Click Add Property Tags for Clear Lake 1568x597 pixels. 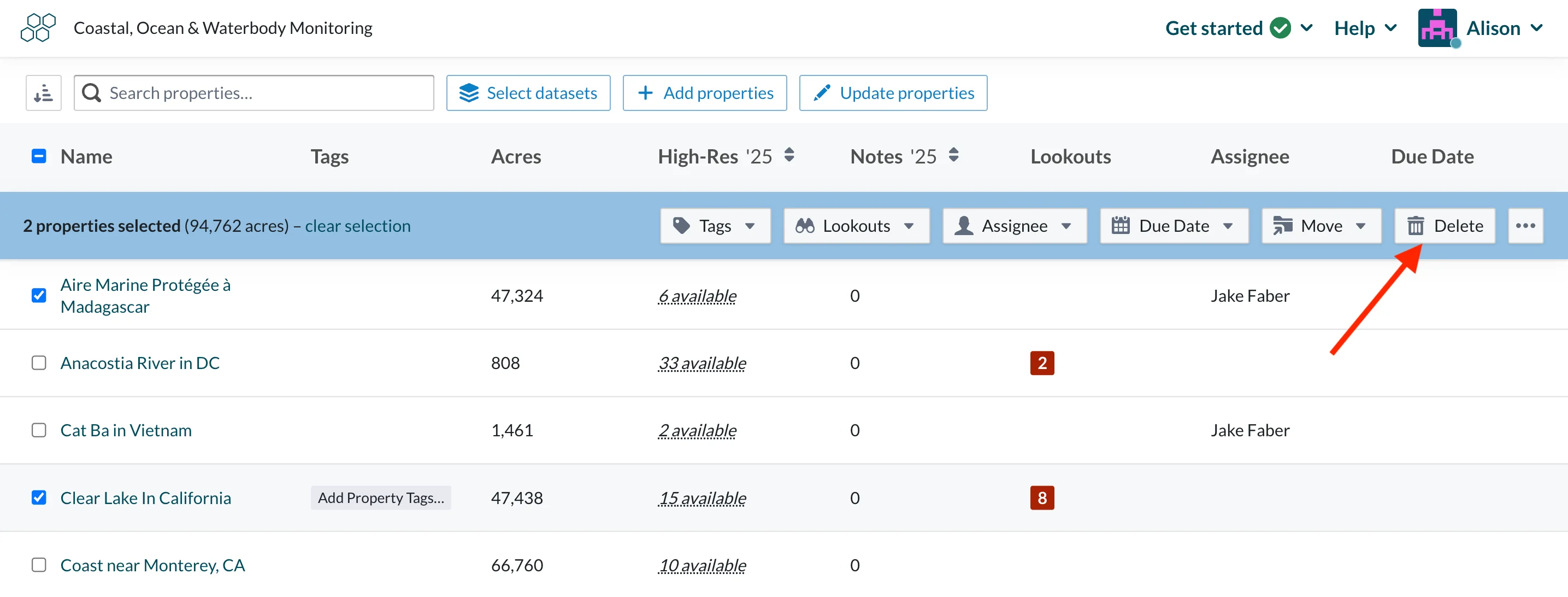(x=381, y=498)
